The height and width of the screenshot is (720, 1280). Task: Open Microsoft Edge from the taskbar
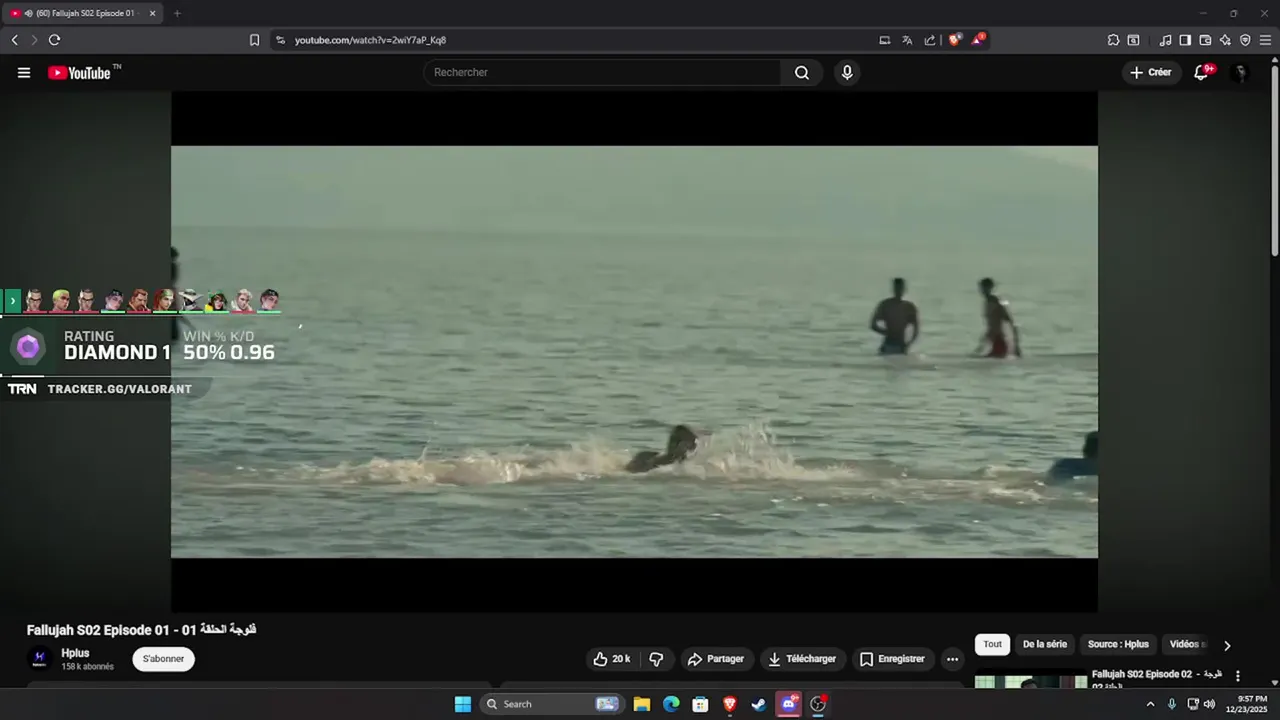pyautogui.click(x=671, y=704)
